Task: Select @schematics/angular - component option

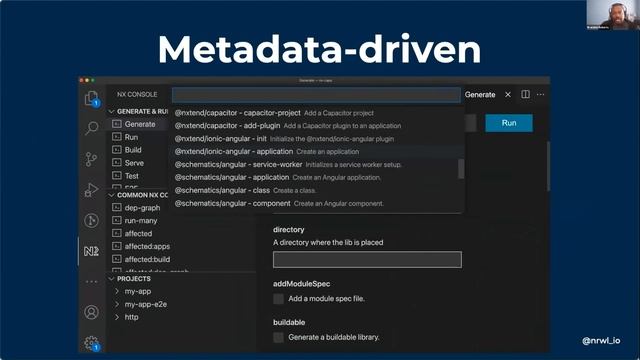Action: coord(318,203)
